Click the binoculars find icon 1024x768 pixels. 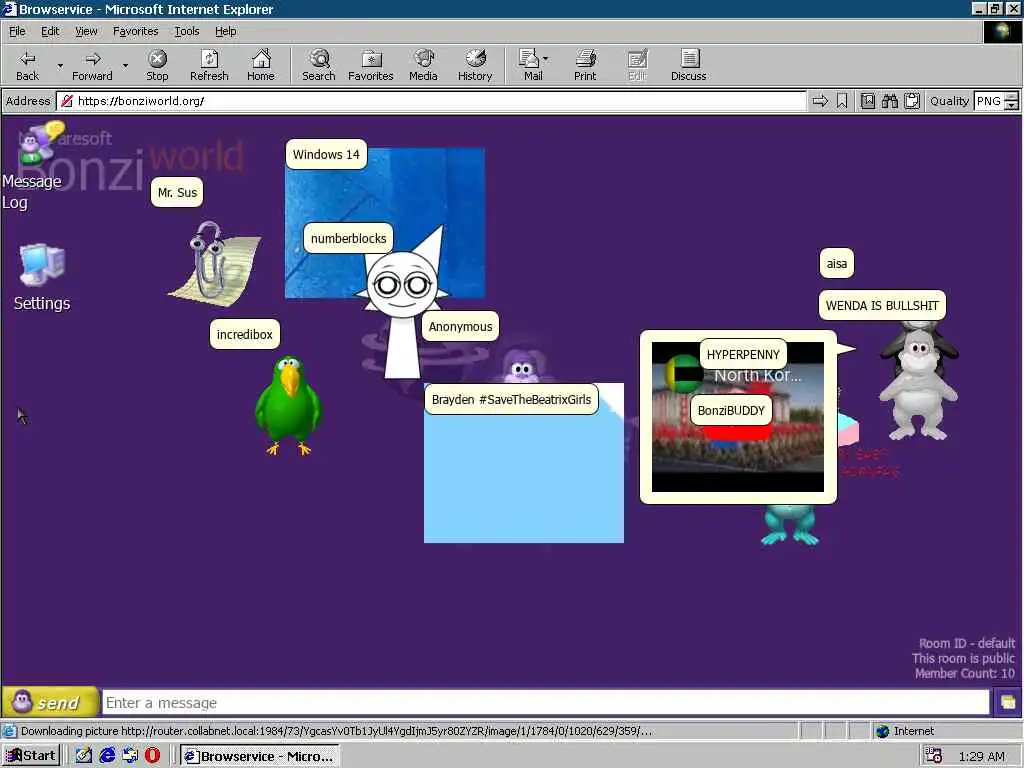coord(889,101)
